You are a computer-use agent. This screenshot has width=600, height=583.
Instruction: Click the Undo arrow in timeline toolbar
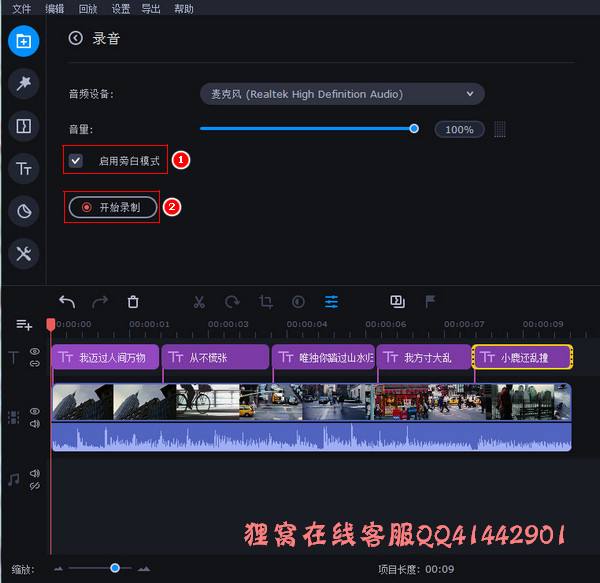(67, 302)
